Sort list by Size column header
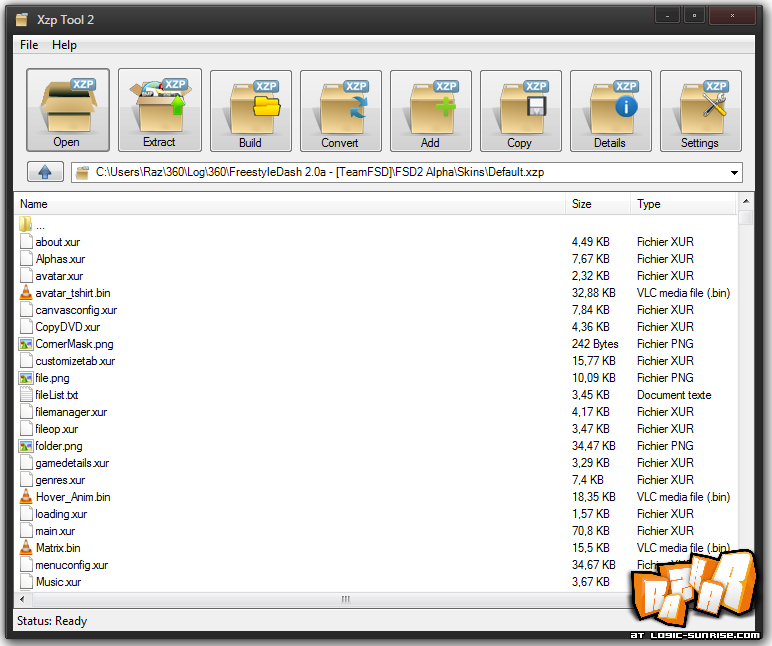 point(598,204)
